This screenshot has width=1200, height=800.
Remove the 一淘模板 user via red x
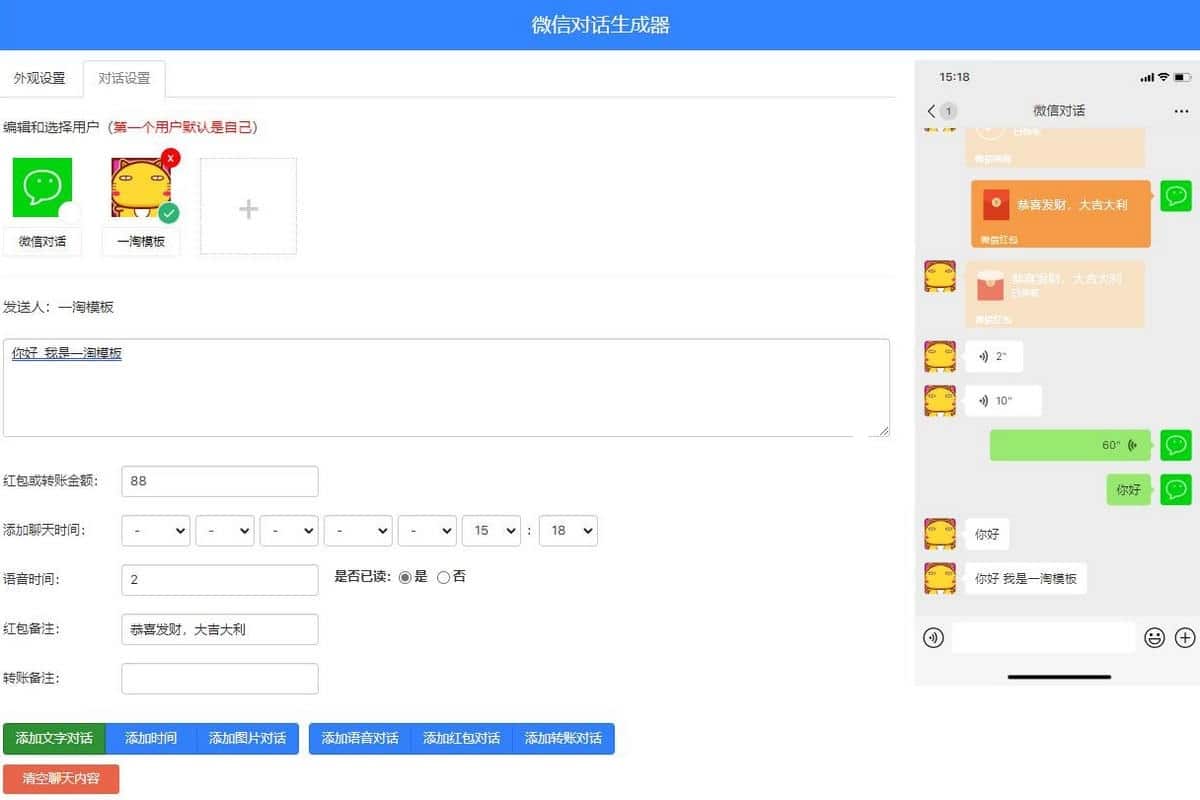pyautogui.click(x=171, y=157)
